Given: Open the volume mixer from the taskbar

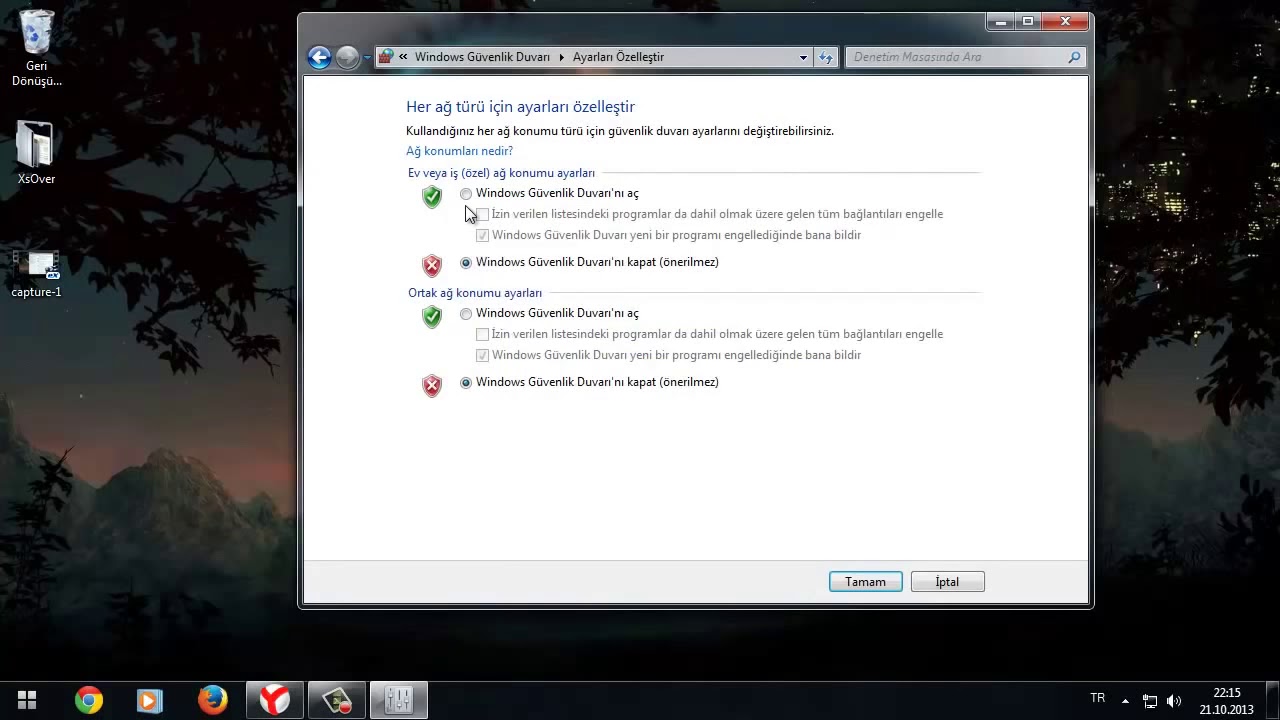Looking at the screenshot, I should [x=398, y=699].
